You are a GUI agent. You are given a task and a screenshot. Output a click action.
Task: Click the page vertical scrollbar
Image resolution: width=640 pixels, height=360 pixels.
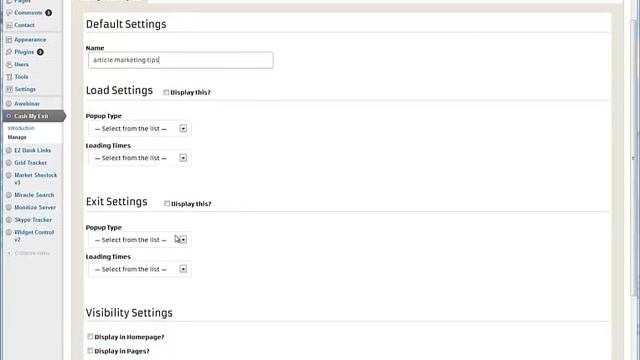tap(634, 157)
